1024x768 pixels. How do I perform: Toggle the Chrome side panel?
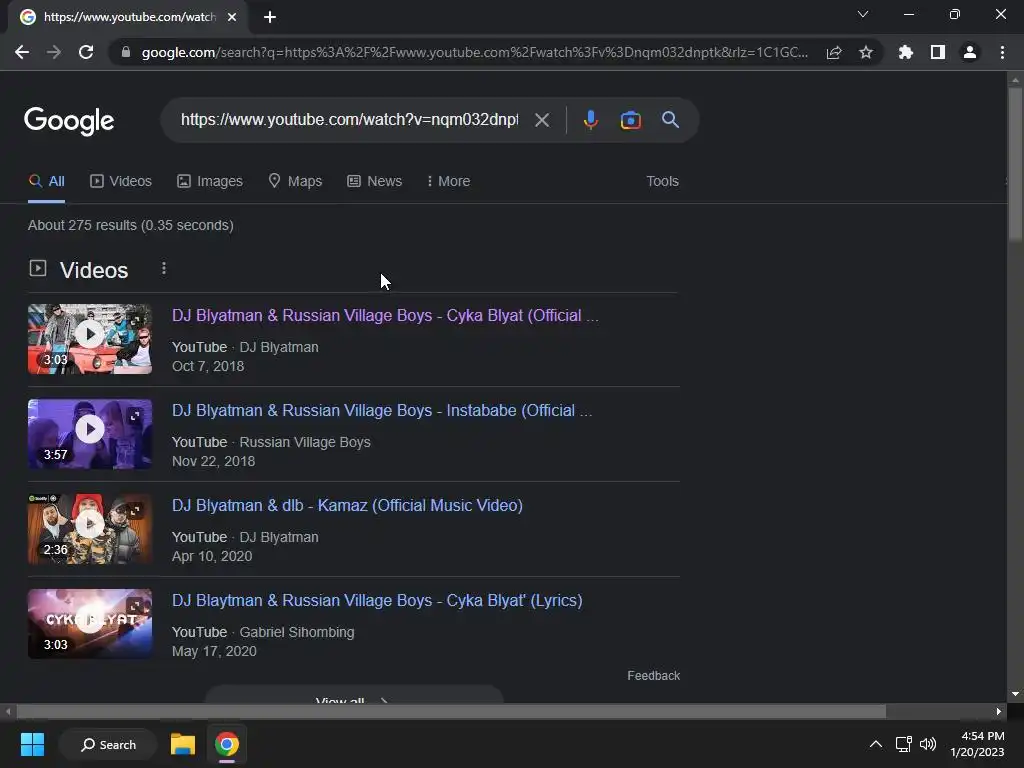pos(938,52)
